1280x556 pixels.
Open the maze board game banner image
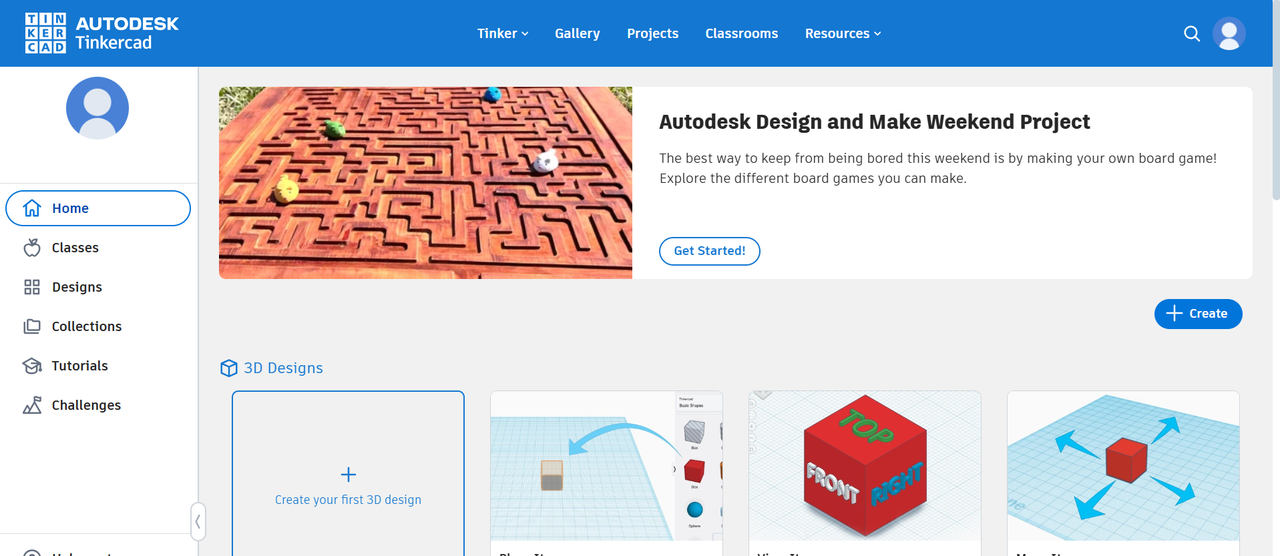pyautogui.click(x=426, y=182)
